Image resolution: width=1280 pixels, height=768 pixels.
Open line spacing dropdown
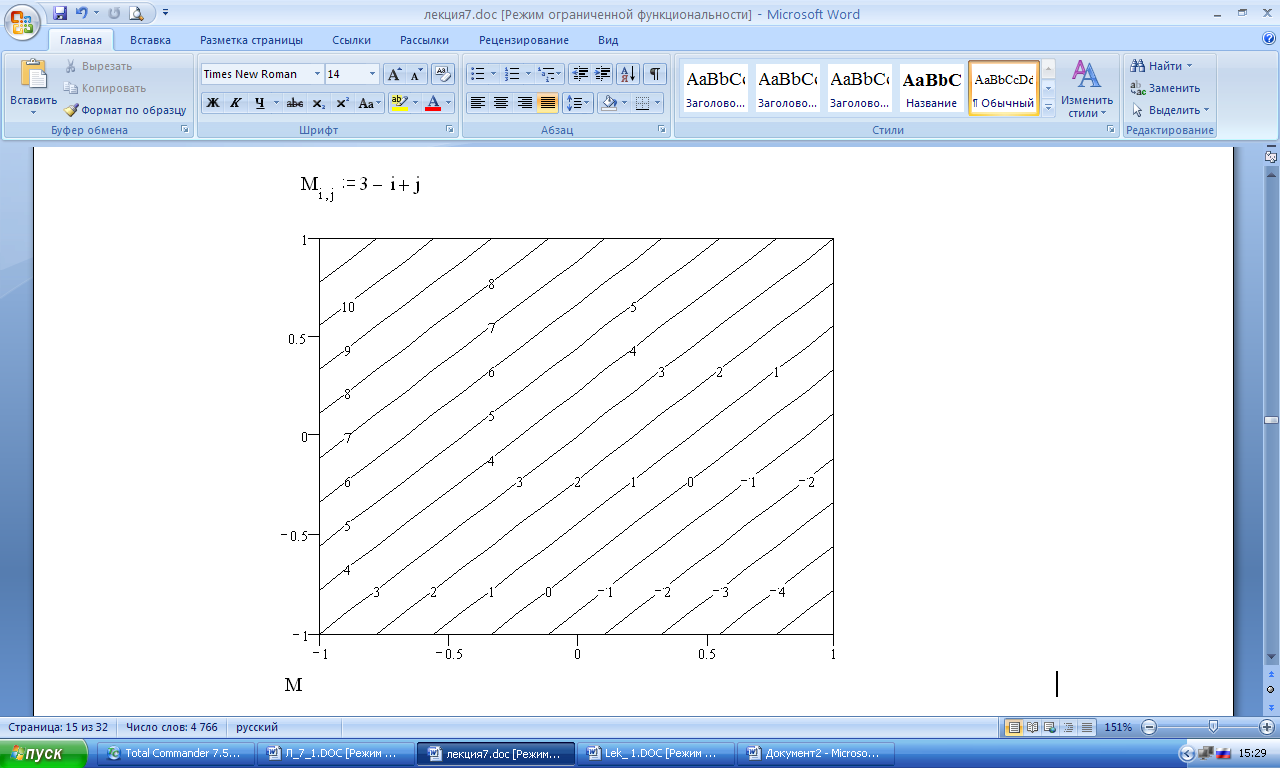pos(578,102)
